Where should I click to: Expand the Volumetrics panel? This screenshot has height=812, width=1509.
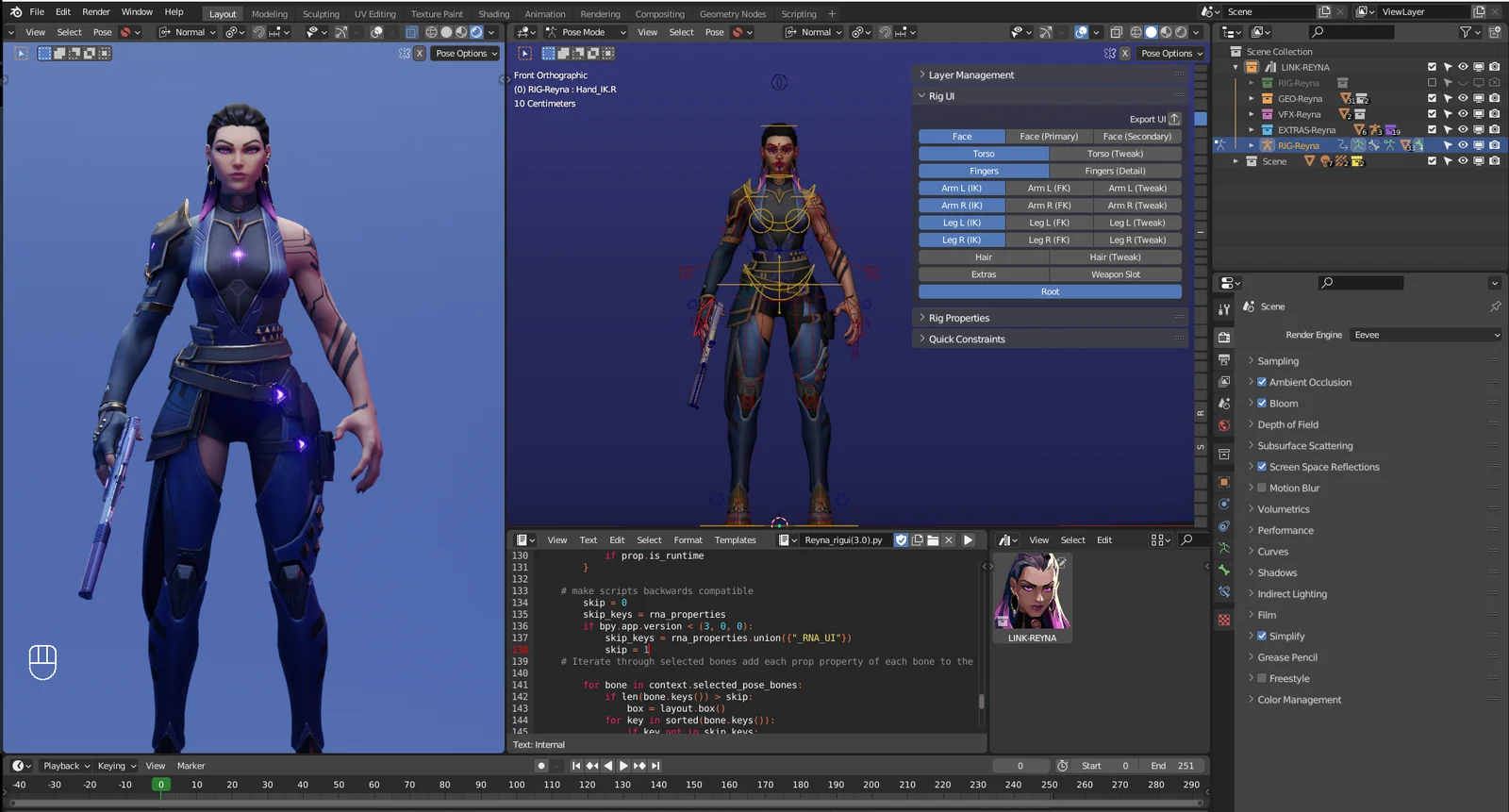pyautogui.click(x=1284, y=509)
